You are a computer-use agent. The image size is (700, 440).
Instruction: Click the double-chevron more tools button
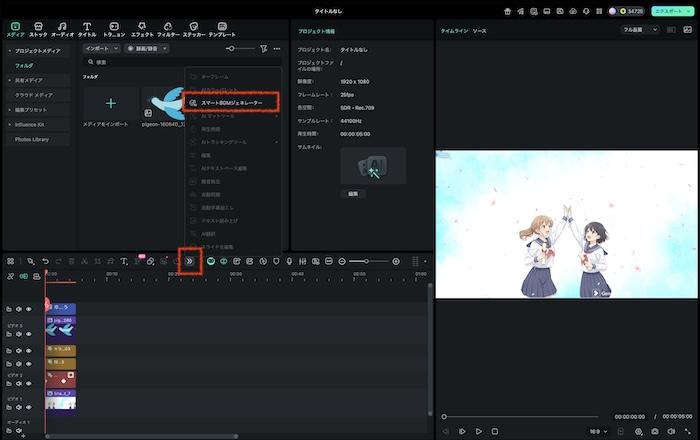[190, 261]
